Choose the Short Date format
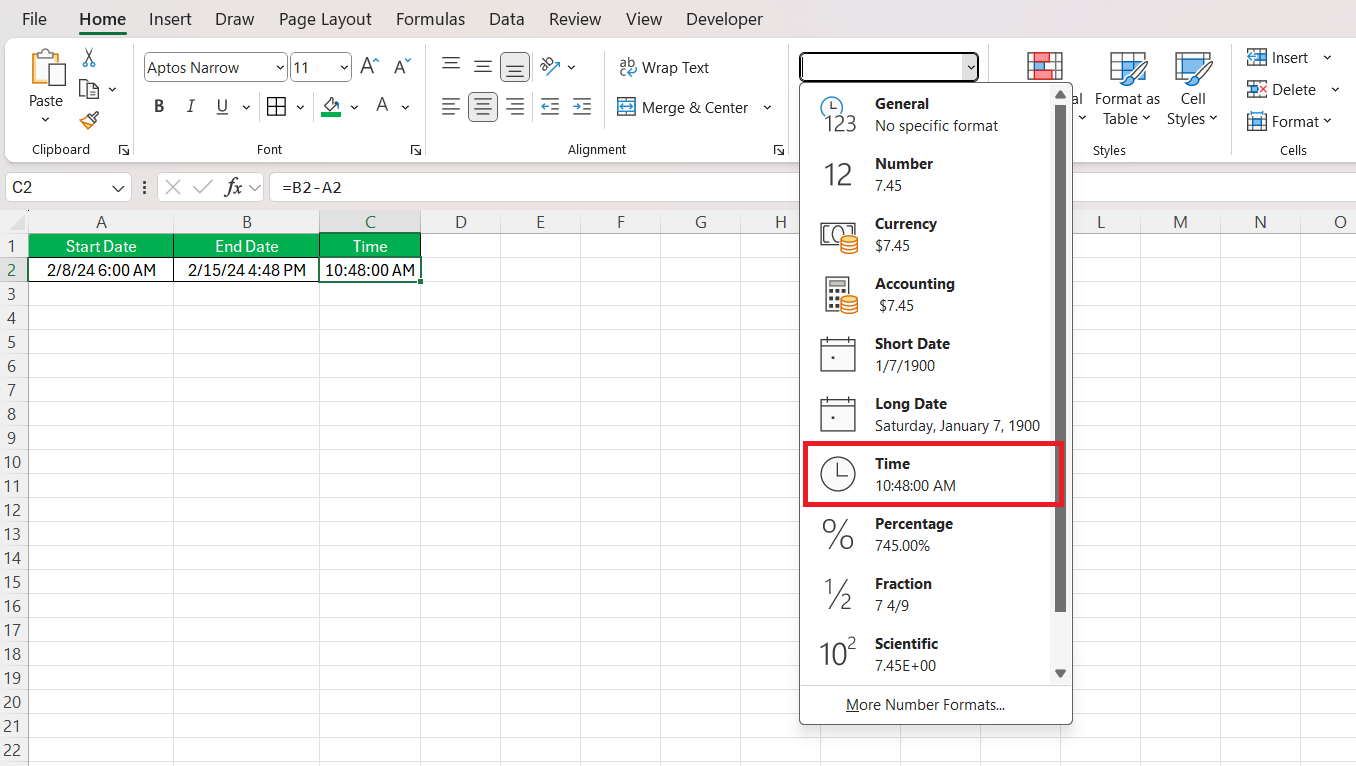 pos(928,355)
